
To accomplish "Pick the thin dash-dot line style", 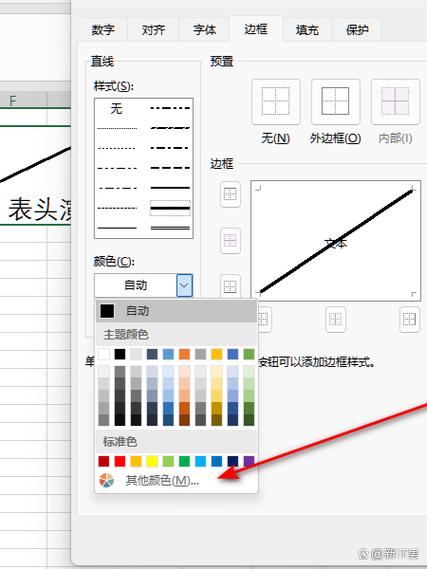I will tap(117, 188).
